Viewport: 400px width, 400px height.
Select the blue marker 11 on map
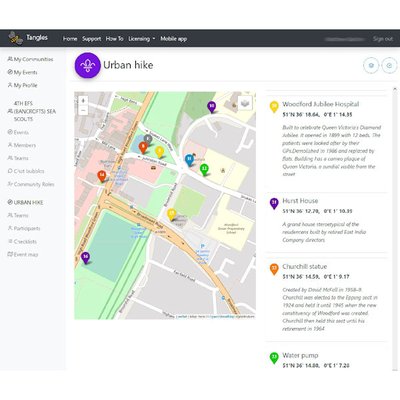(x=189, y=160)
